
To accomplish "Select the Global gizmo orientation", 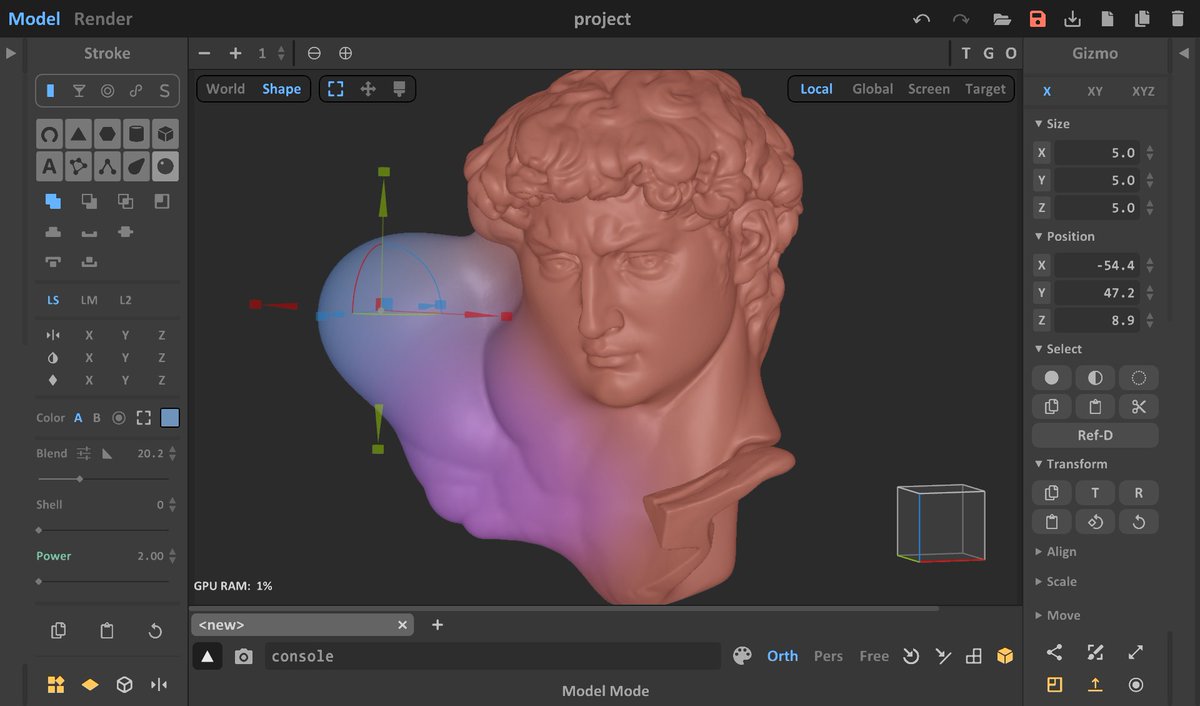I will (x=873, y=89).
